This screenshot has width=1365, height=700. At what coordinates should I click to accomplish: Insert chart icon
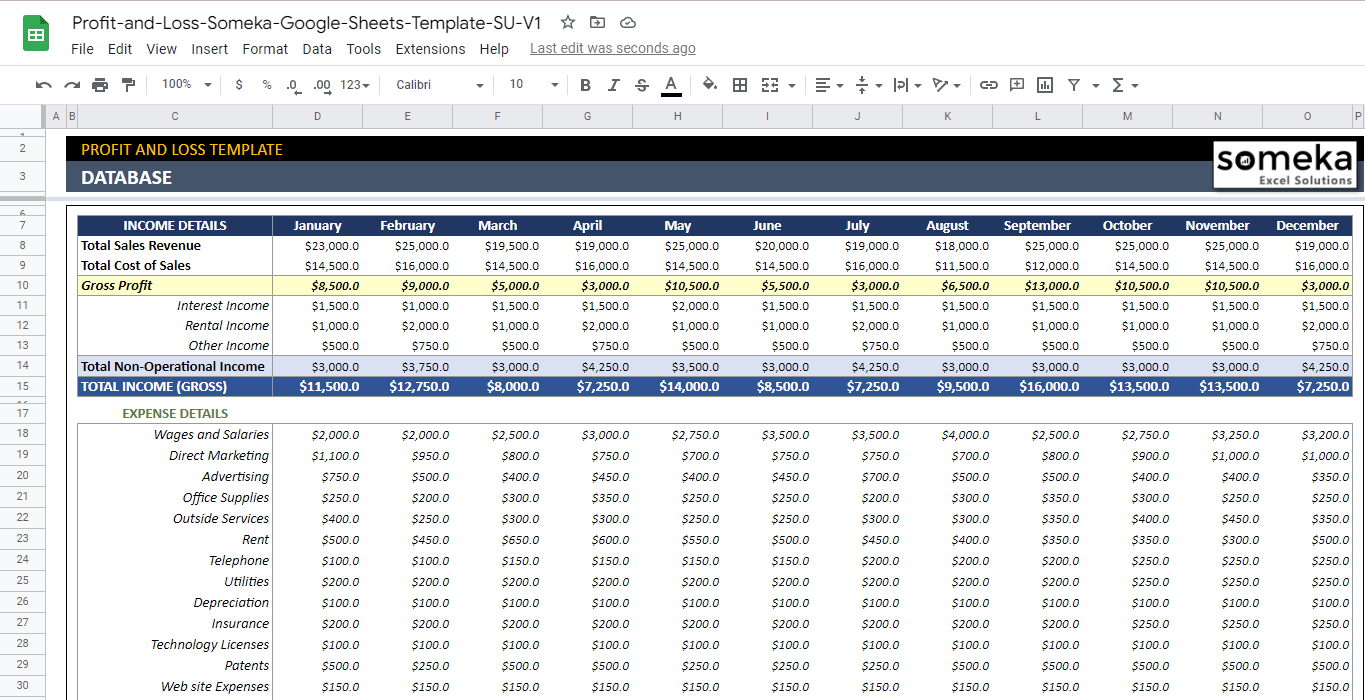(x=1045, y=85)
